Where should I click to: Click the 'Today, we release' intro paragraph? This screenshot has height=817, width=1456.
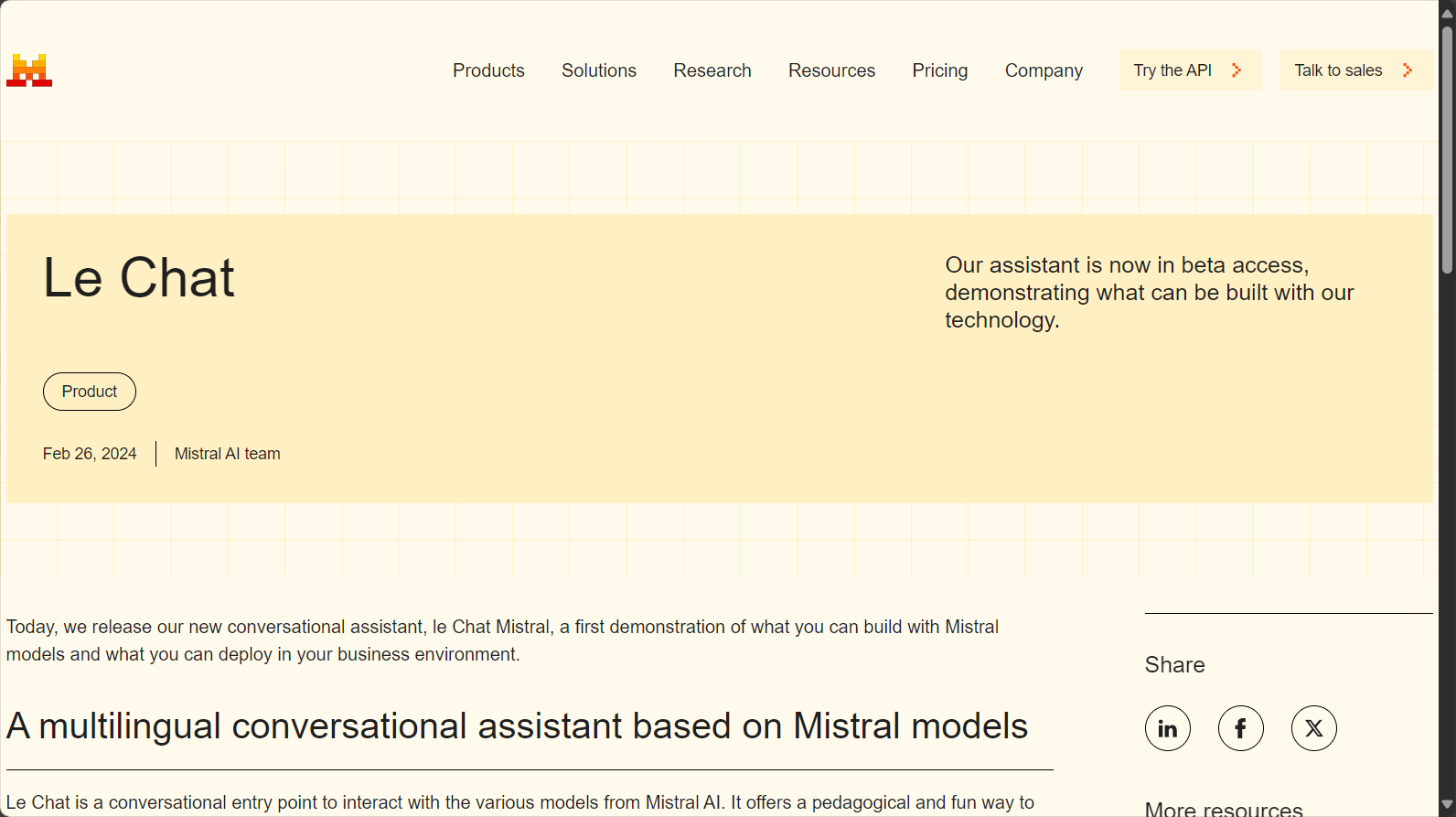pos(503,640)
